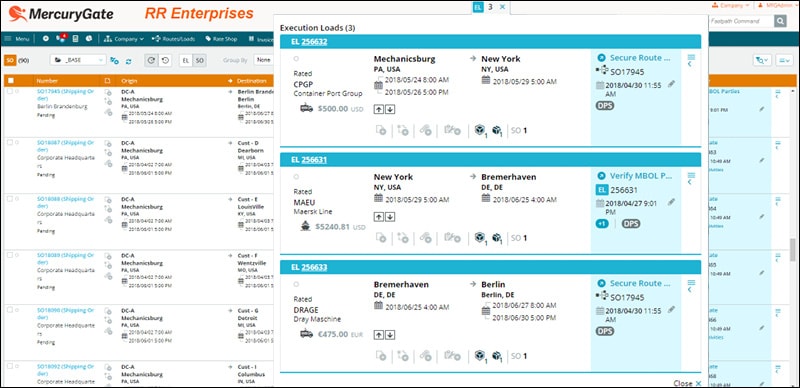Check the box for order SO18088

point(10,199)
